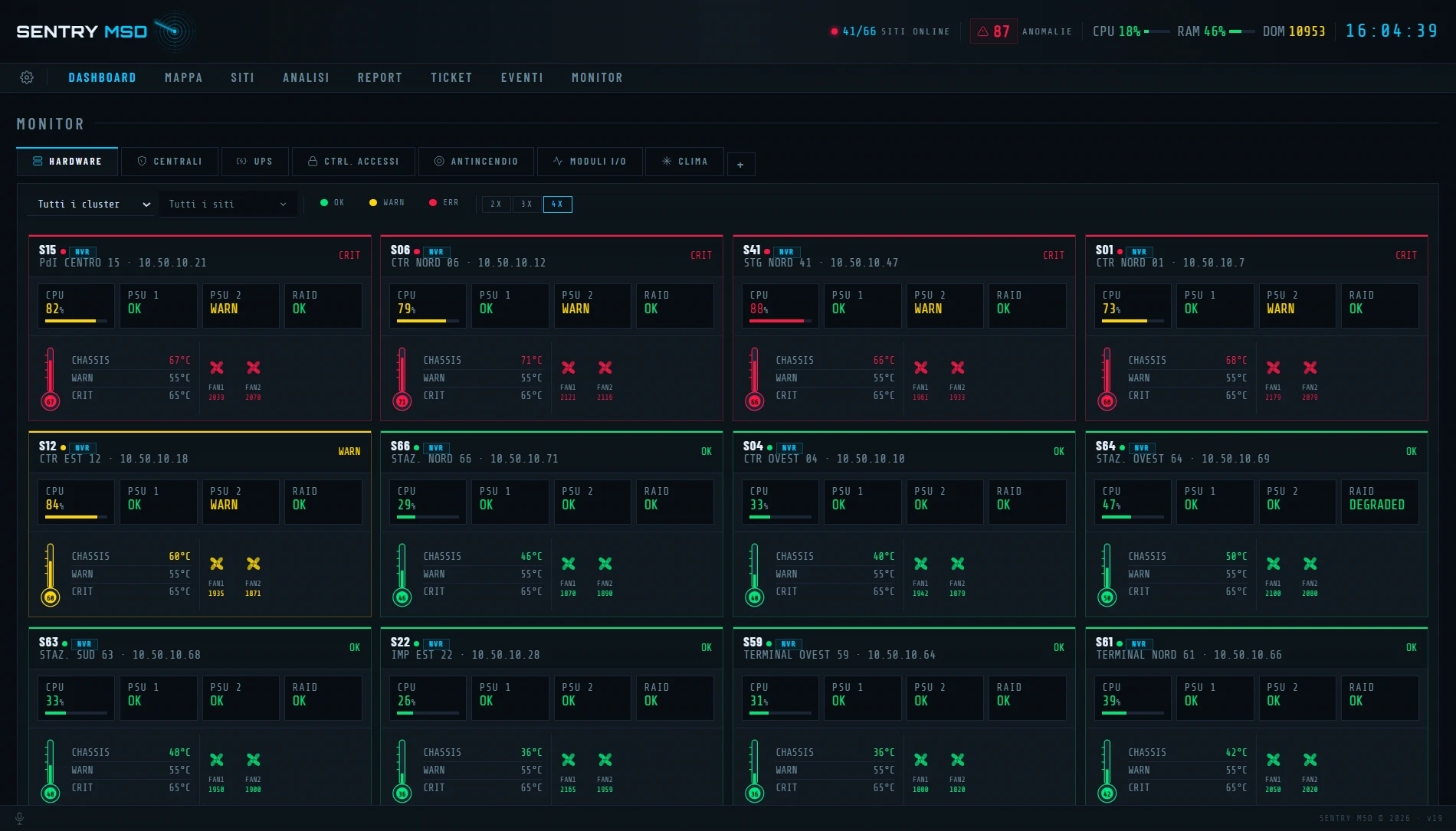Click FAN2 icon on S63 card
This screenshot has height=831, width=1456.
pos(254,760)
